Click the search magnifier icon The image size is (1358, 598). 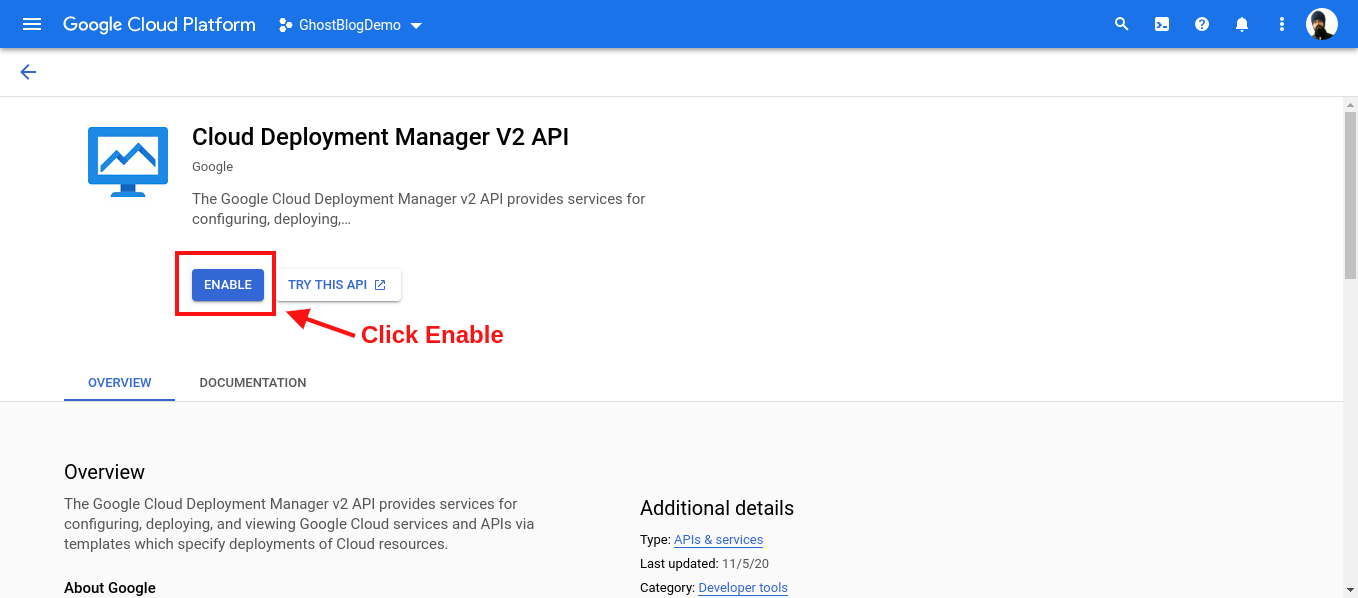[x=1122, y=24]
